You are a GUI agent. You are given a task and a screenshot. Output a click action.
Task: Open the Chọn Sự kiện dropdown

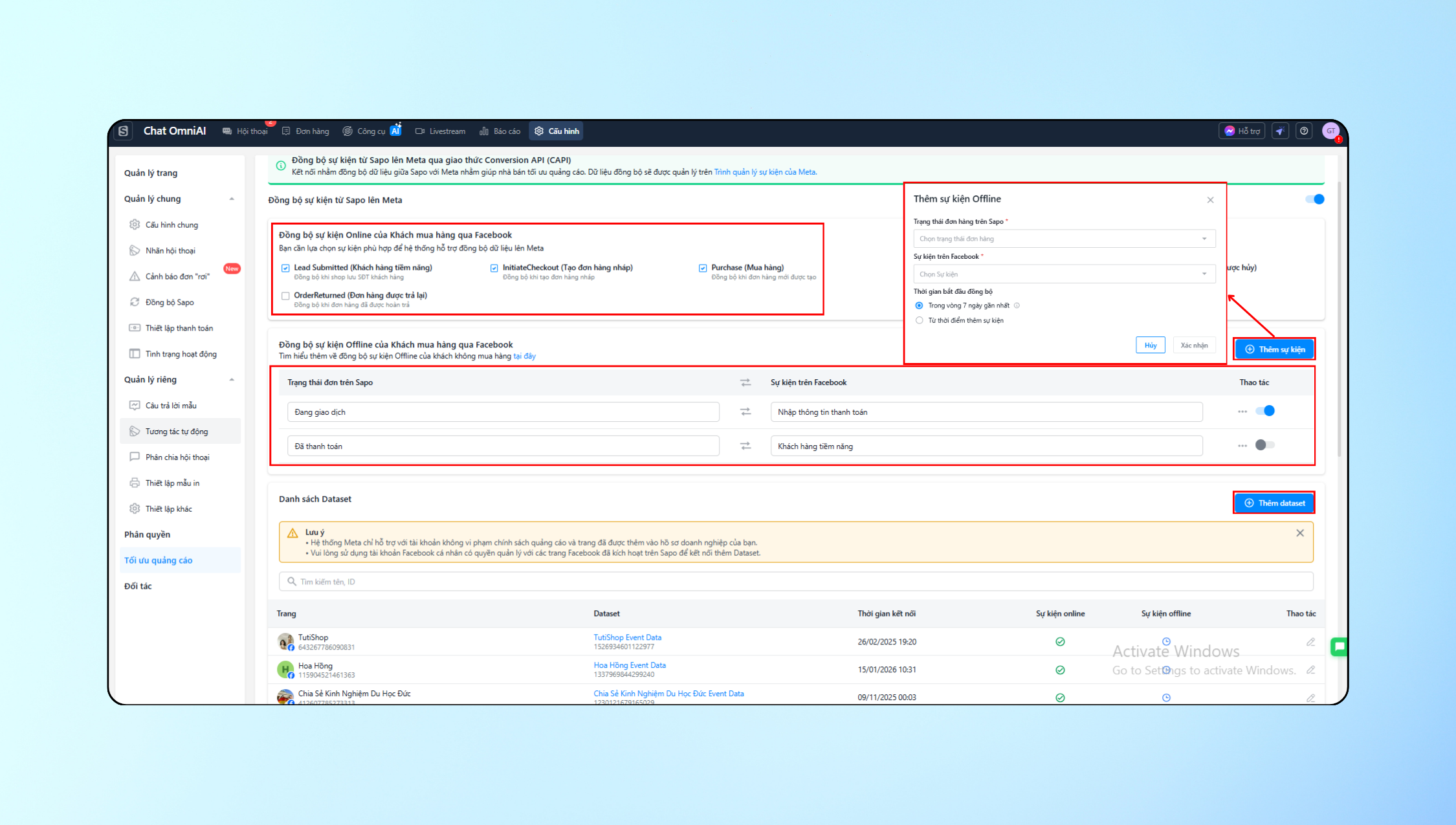(x=1064, y=274)
